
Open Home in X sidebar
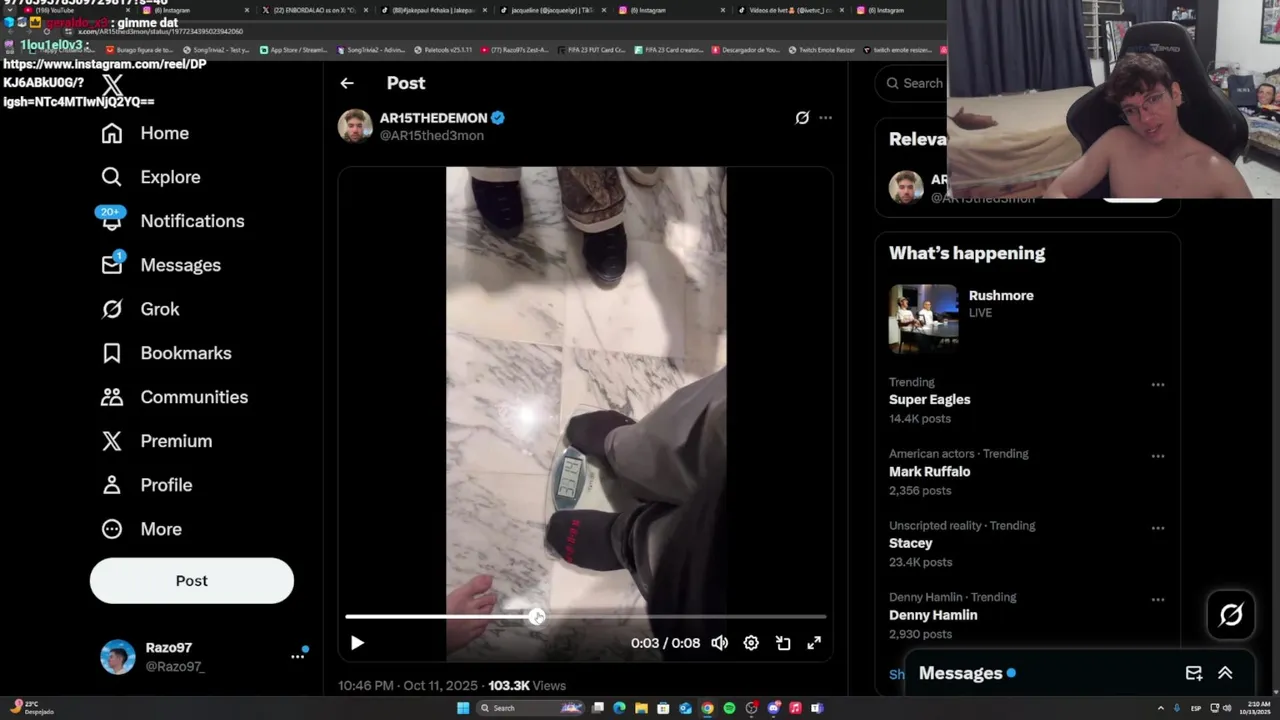[145, 133]
